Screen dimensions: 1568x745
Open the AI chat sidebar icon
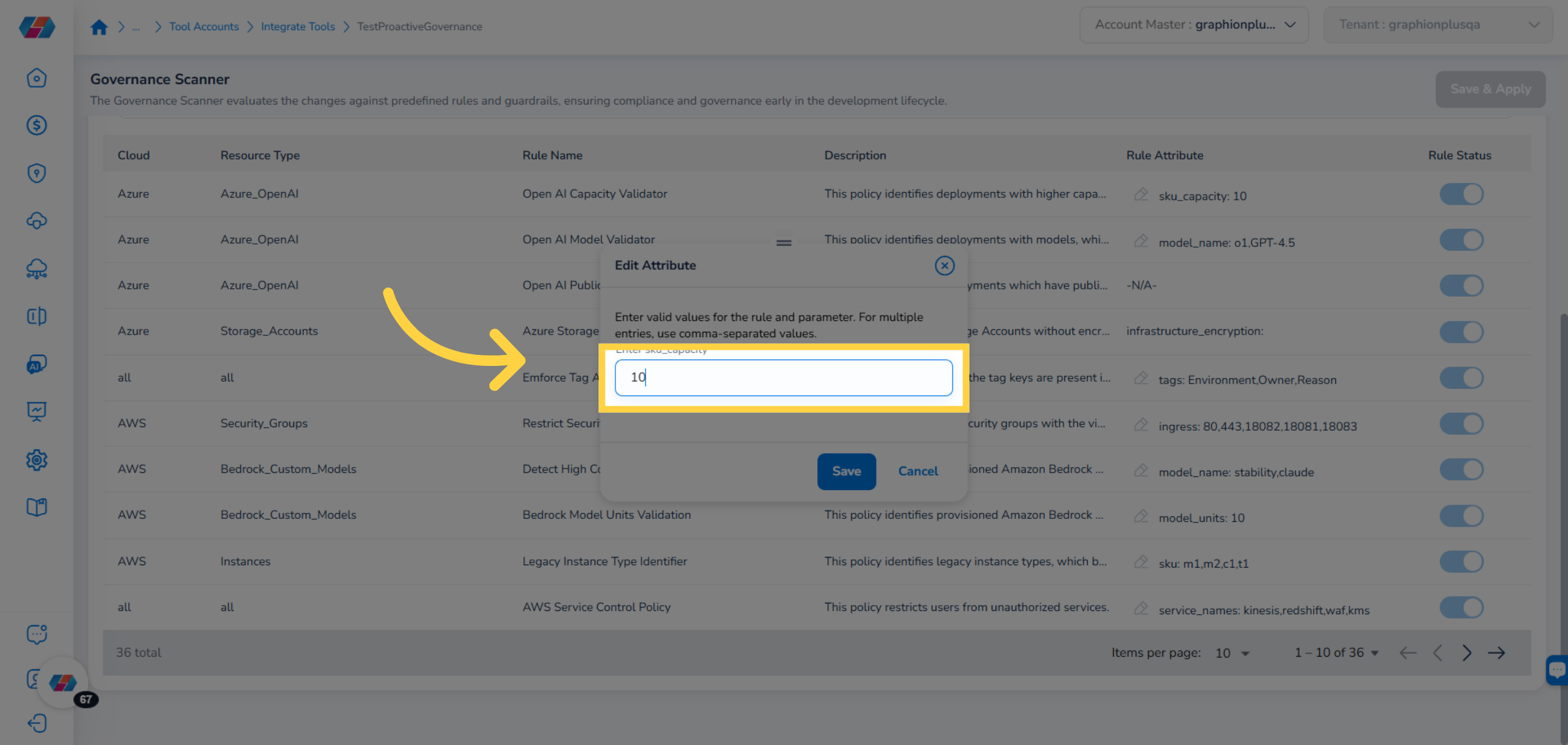[37, 364]
